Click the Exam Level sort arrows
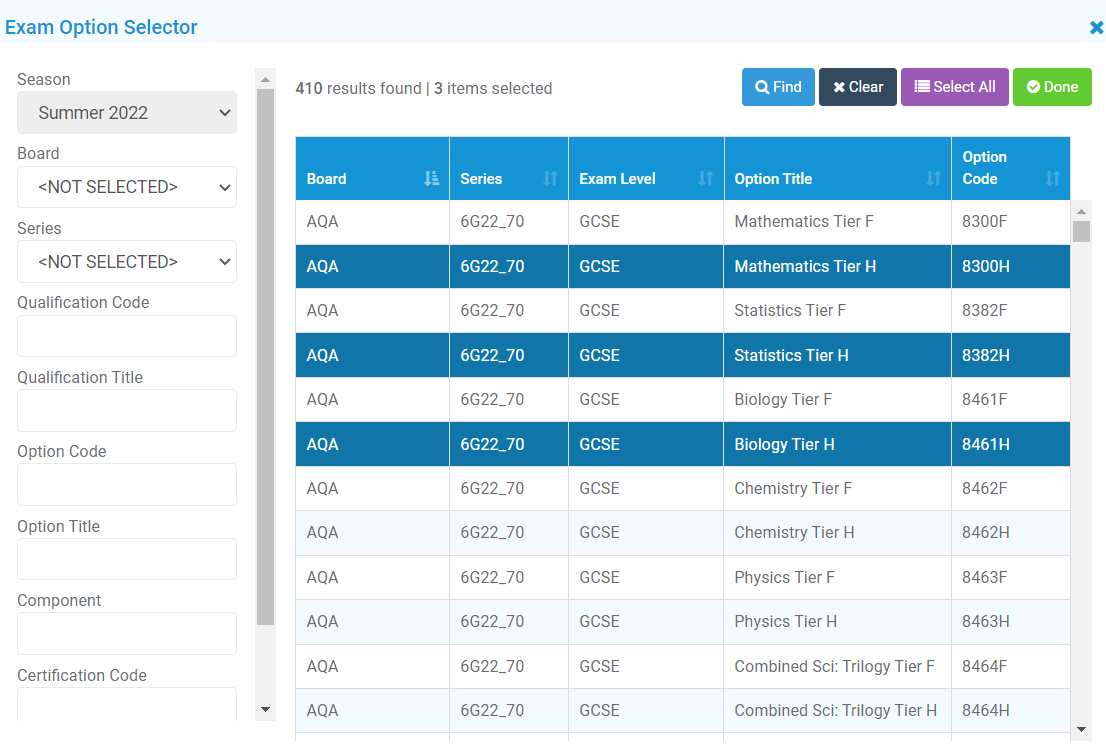Image resolution: width=1106 pixels, height=750 pixels. click(x=706, y=179)
